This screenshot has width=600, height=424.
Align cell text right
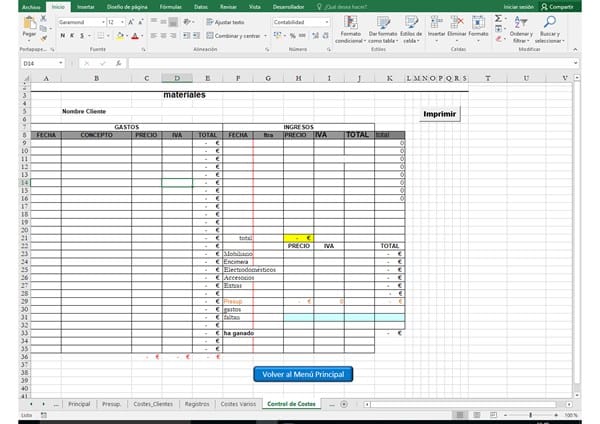tap(173, 36)
